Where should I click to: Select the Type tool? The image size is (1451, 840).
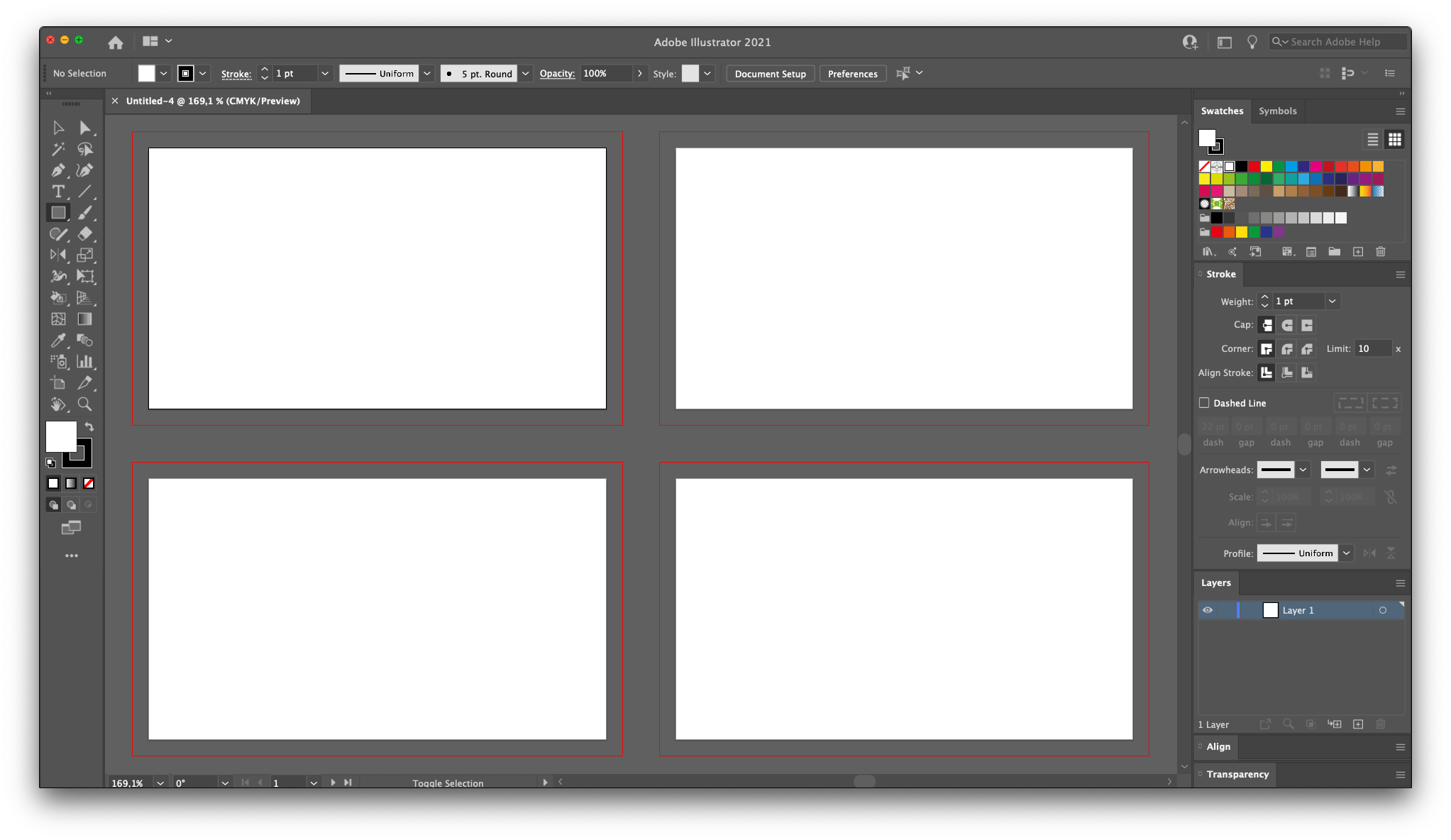click(x=58, y=192)
